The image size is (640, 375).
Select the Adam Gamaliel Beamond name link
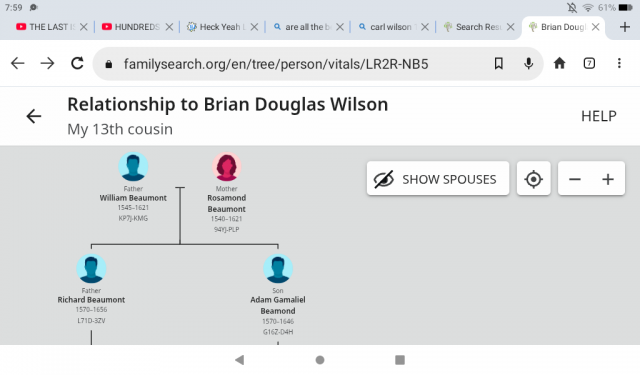coord(278,305)
